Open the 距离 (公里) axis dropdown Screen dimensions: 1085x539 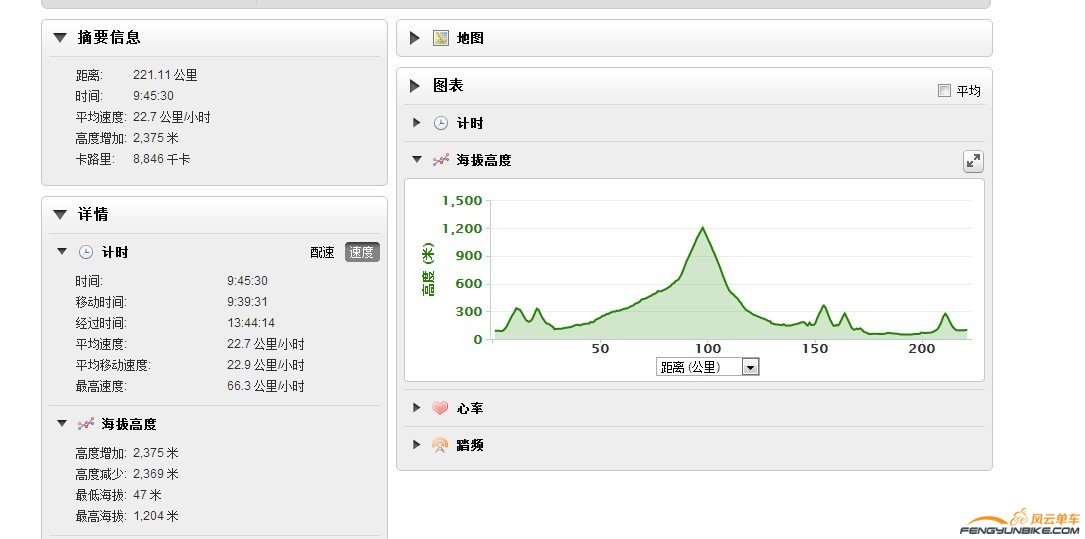click(750, 367)
